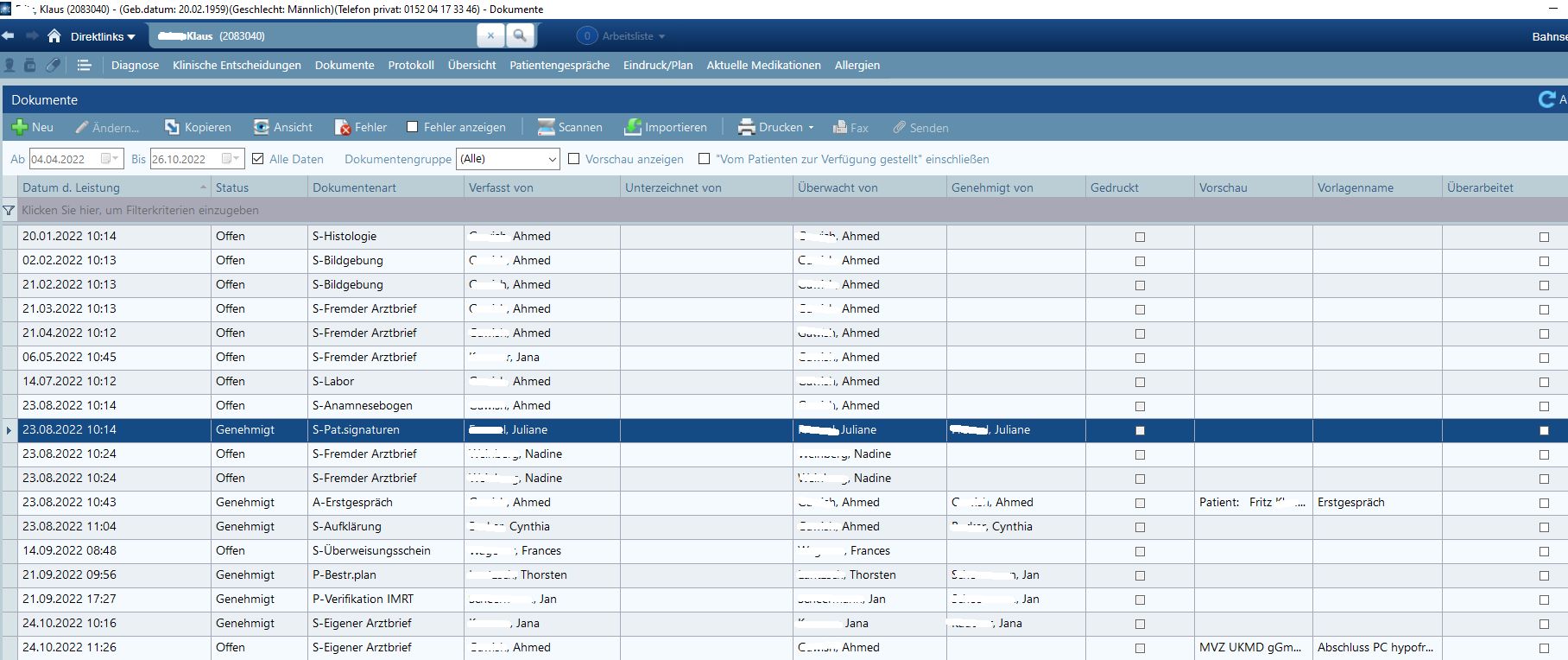Image resolution: width=1568 pixels, height=660 pixels.
Task: Click the patient search magnifier icon
Action: tap(520, 35)
